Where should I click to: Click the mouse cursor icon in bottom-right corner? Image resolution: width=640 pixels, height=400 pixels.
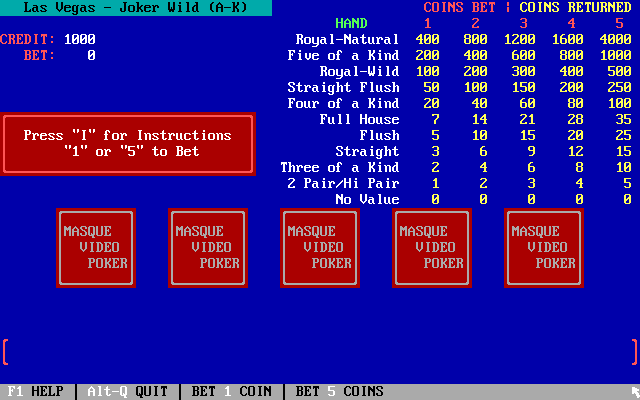pyautogui.click(x=635, y=392)
